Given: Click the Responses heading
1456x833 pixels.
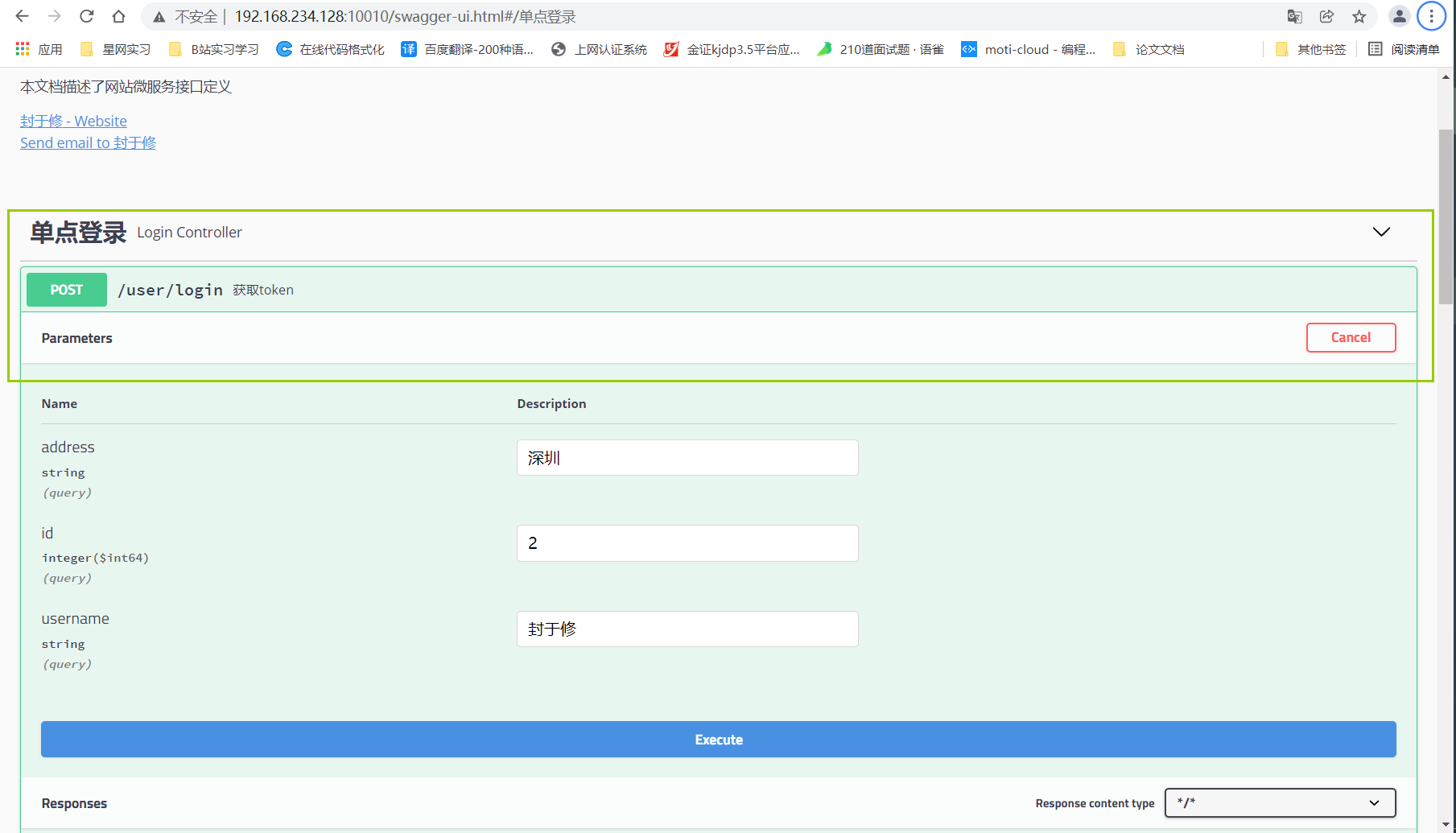Looking at the screenshot, I should click(x=74, y=803).
